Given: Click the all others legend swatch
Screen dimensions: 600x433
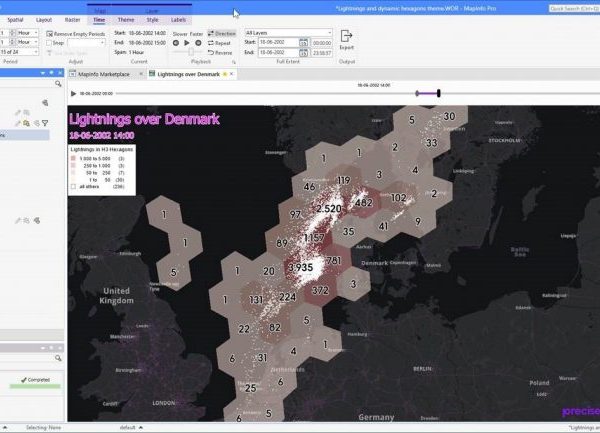Looking at the screenshot, I should [x=73, y=187].
